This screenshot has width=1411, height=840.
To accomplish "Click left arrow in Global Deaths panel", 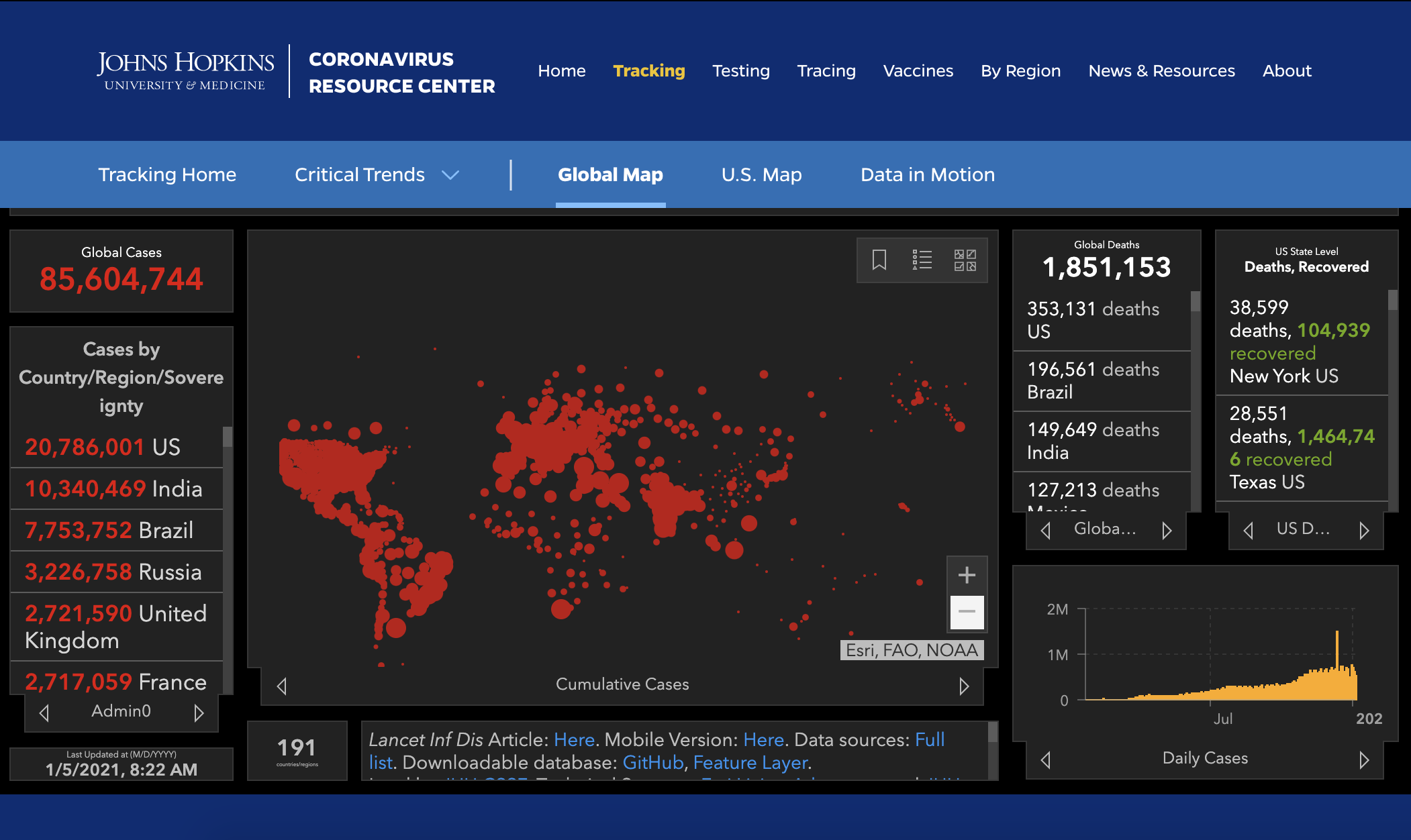I will (1045, 531).
